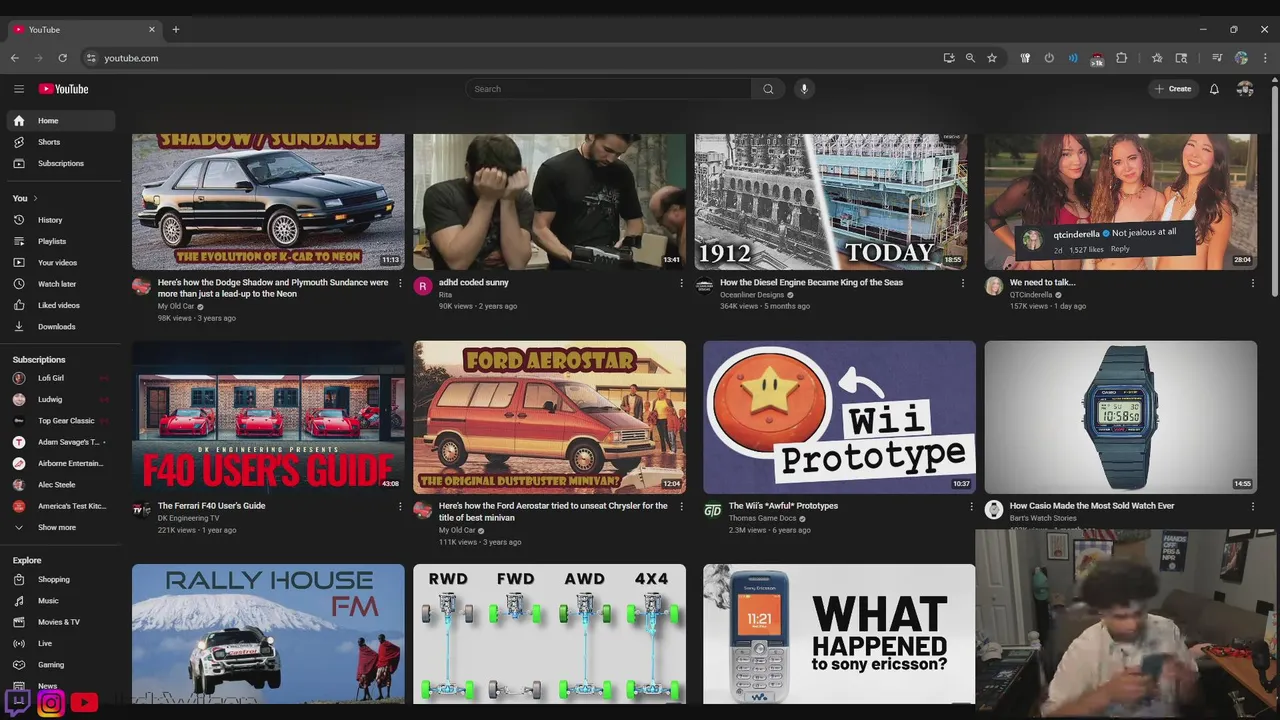Open Gaming in Explore section

pos(60,665)
